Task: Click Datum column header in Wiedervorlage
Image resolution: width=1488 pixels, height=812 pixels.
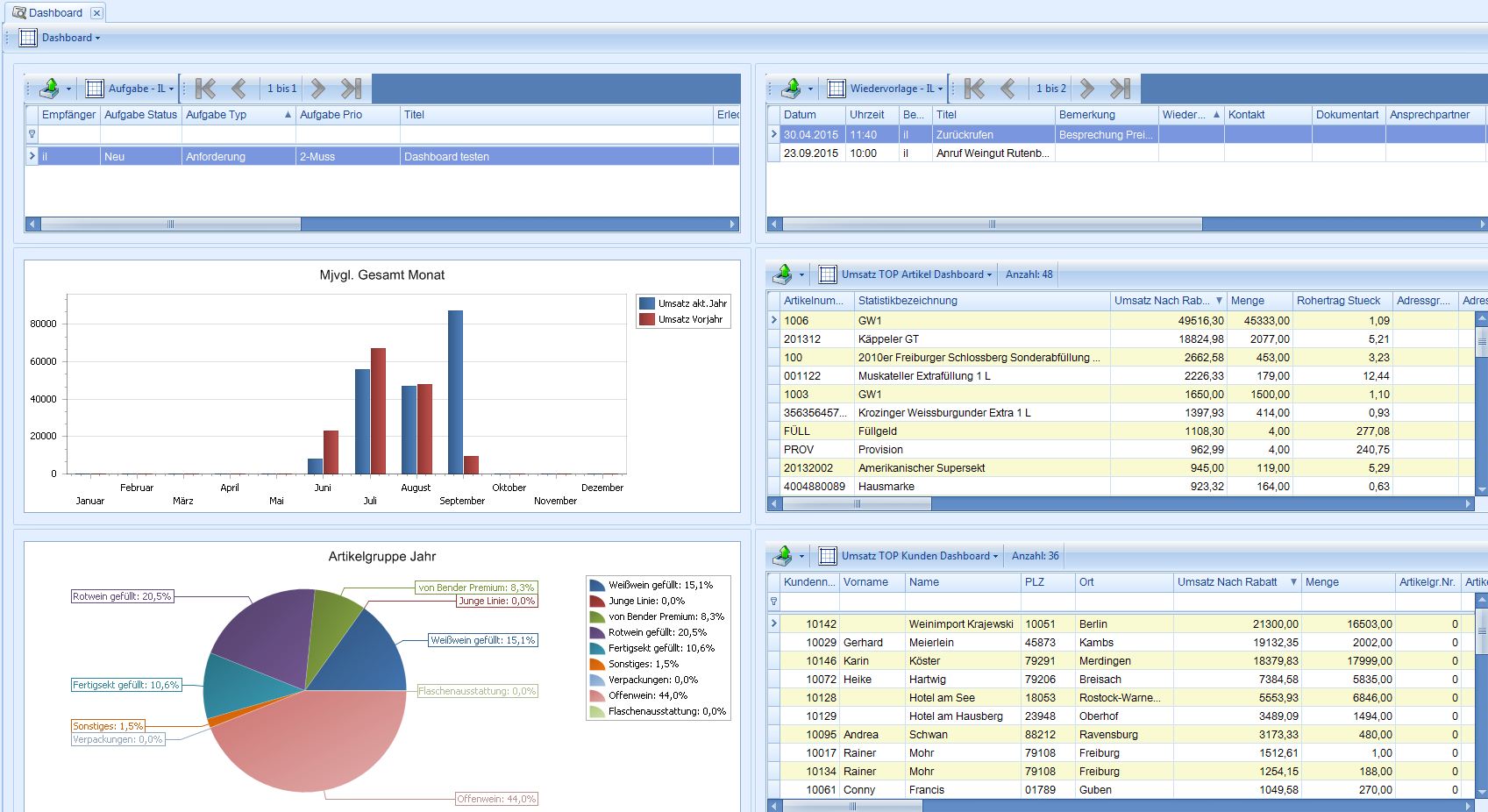Action: 812,115
